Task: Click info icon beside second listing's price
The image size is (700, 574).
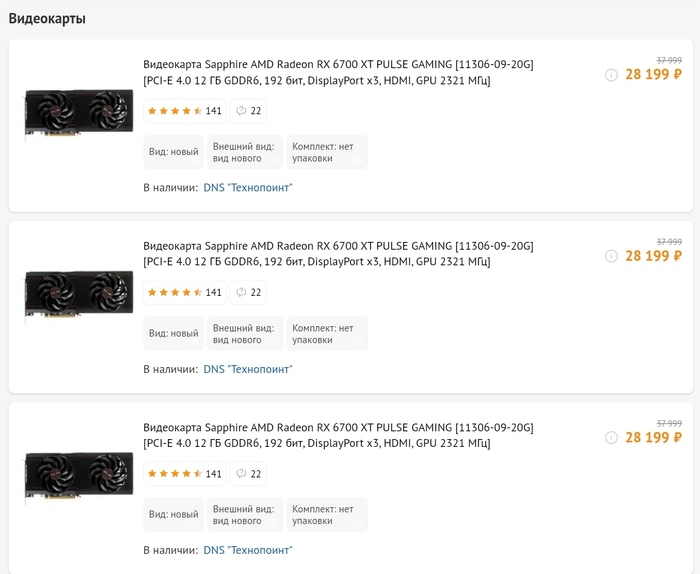Action: [x=611, y=256]
